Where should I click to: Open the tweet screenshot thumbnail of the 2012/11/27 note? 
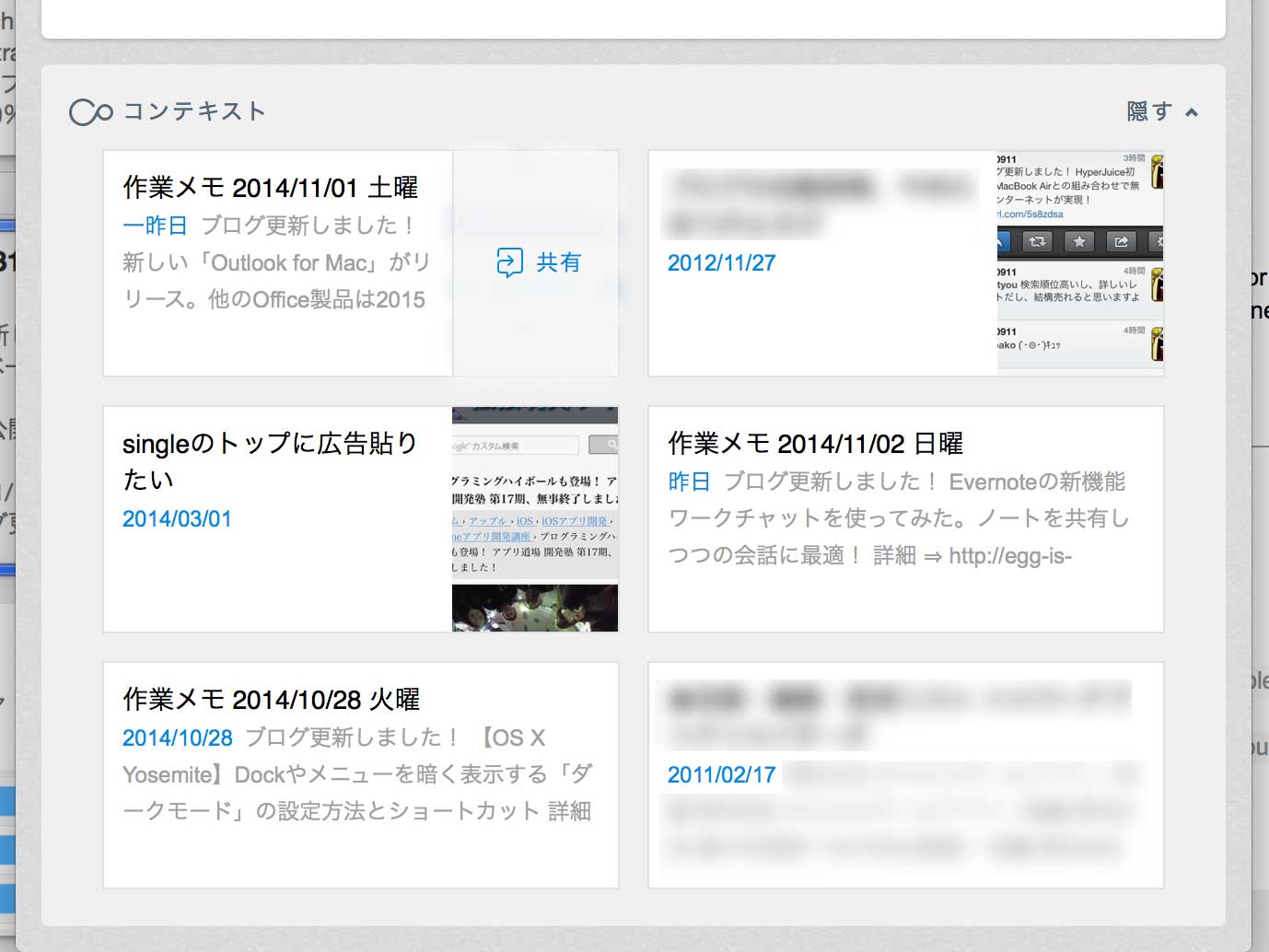(1080, 263)
